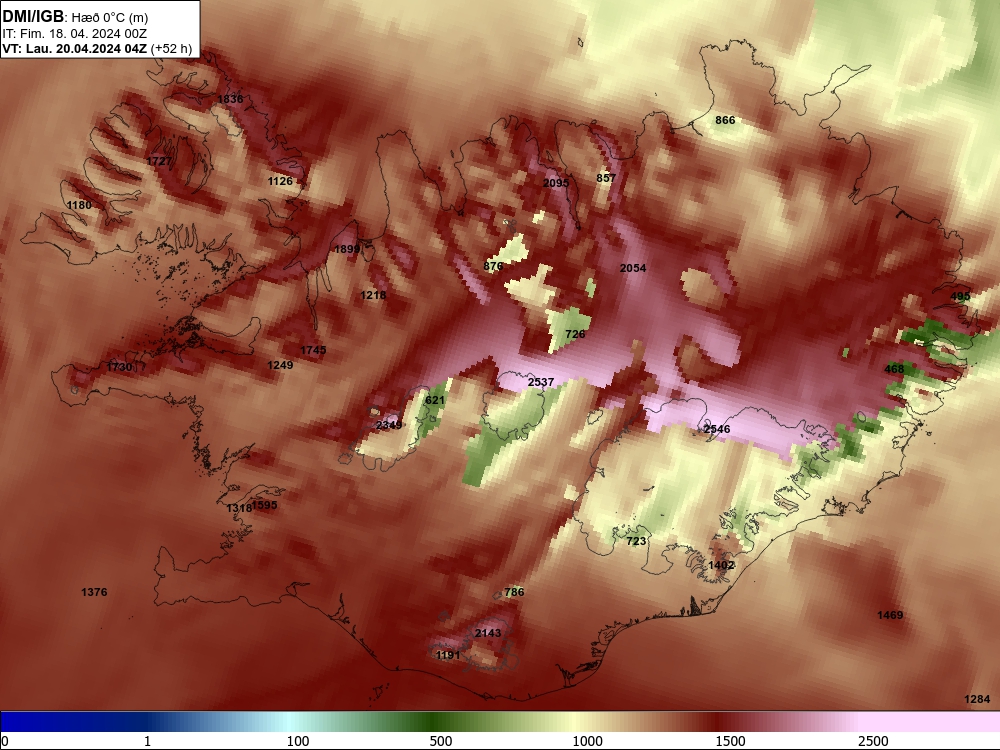This screenshot has height=750, width=1000.
Task: Select the 495 label in the east
Action: pyautogui.click(x=960, y=296)
